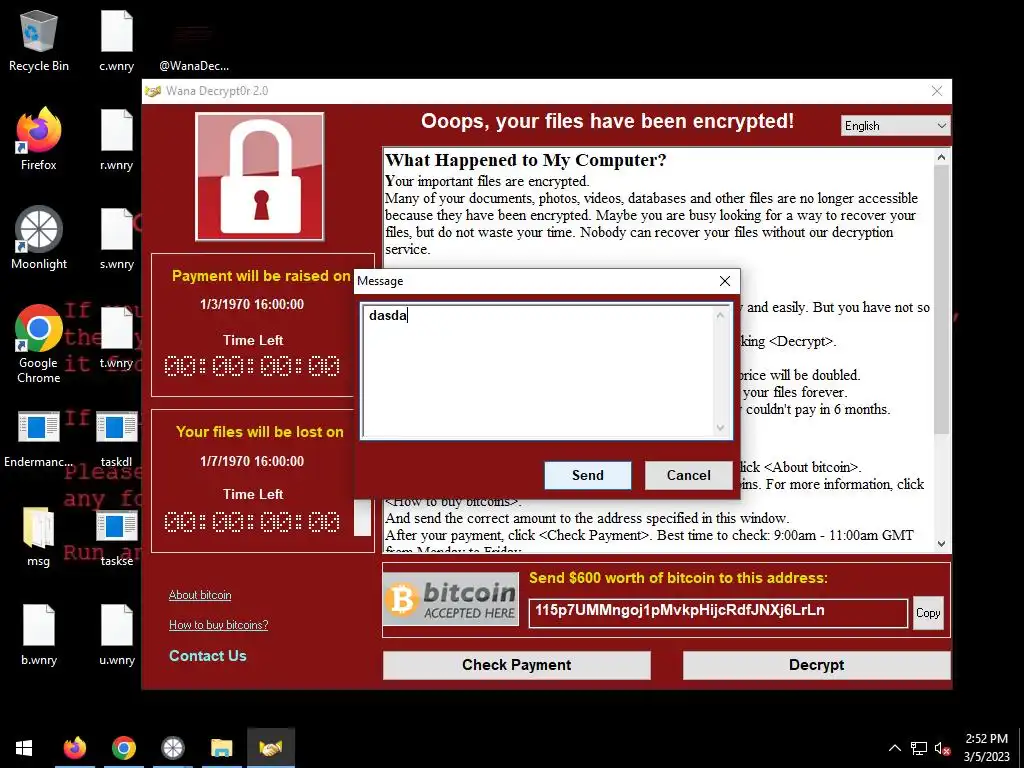
Task: Open the Google Chrome desktop shortcut
Action: click(x=39, y=344)
